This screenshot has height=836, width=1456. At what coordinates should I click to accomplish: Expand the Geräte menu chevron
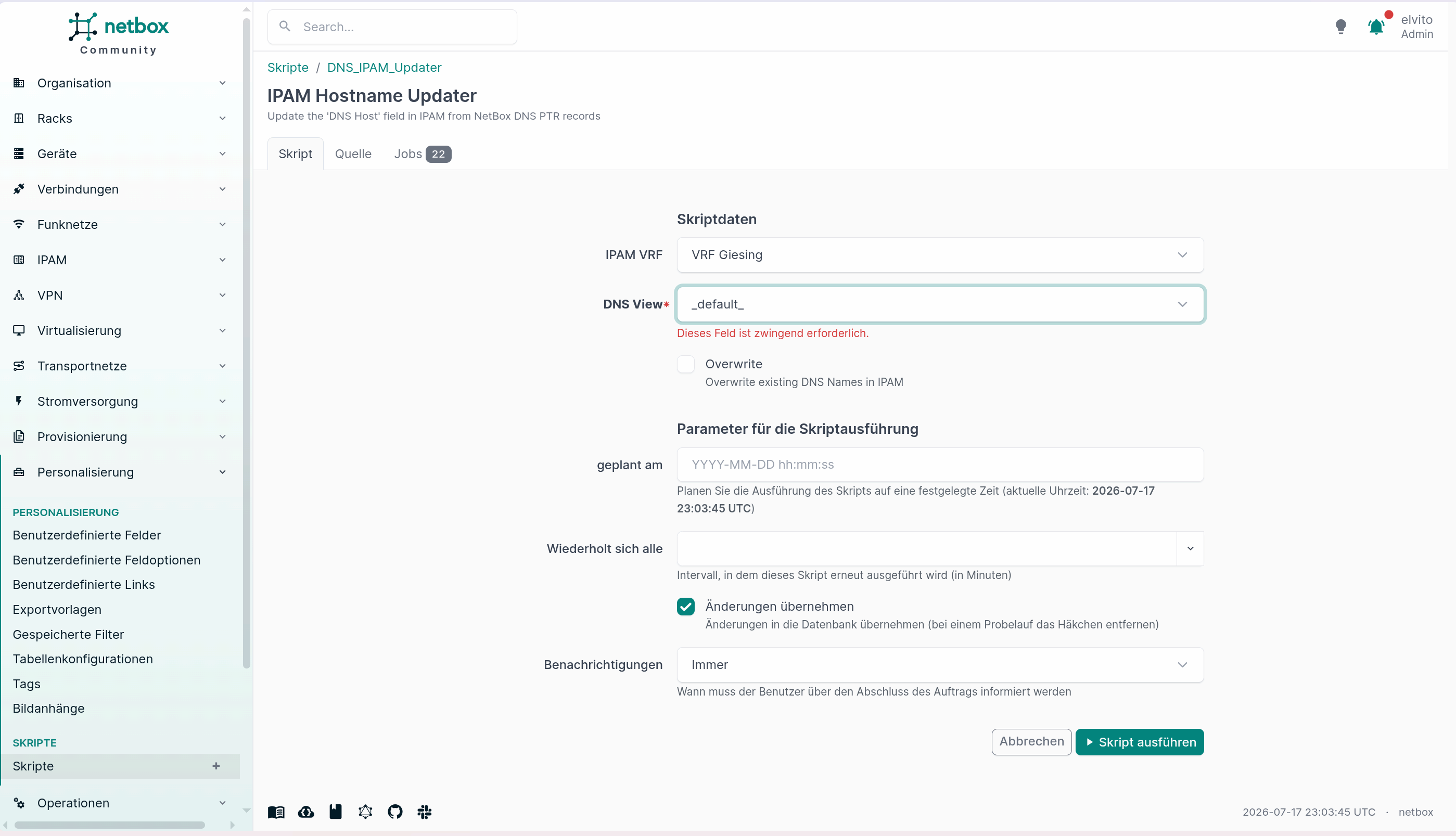coord(222,154)
